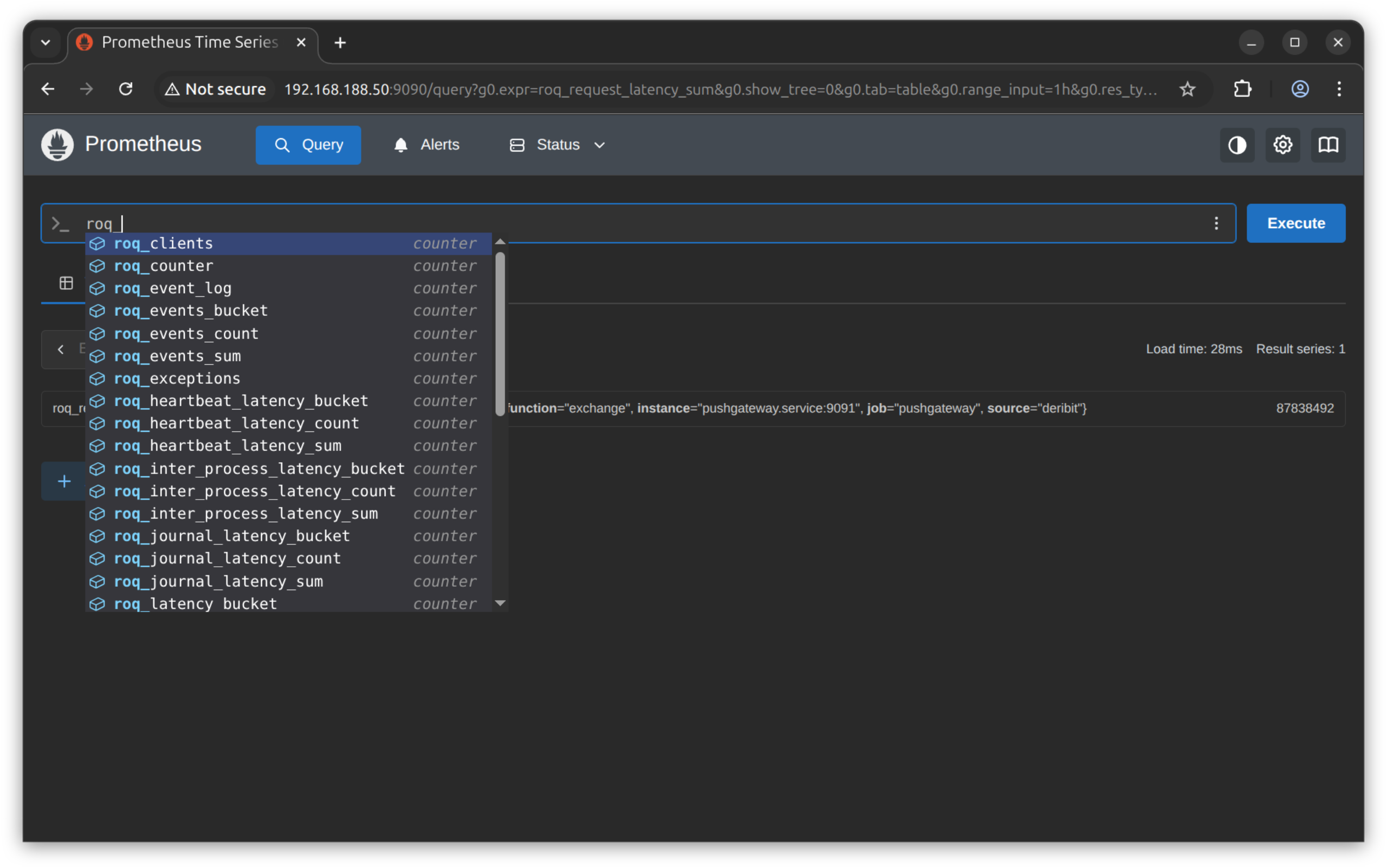Reload the Prometheus page

pyautogui.click(x=126, y=89)
